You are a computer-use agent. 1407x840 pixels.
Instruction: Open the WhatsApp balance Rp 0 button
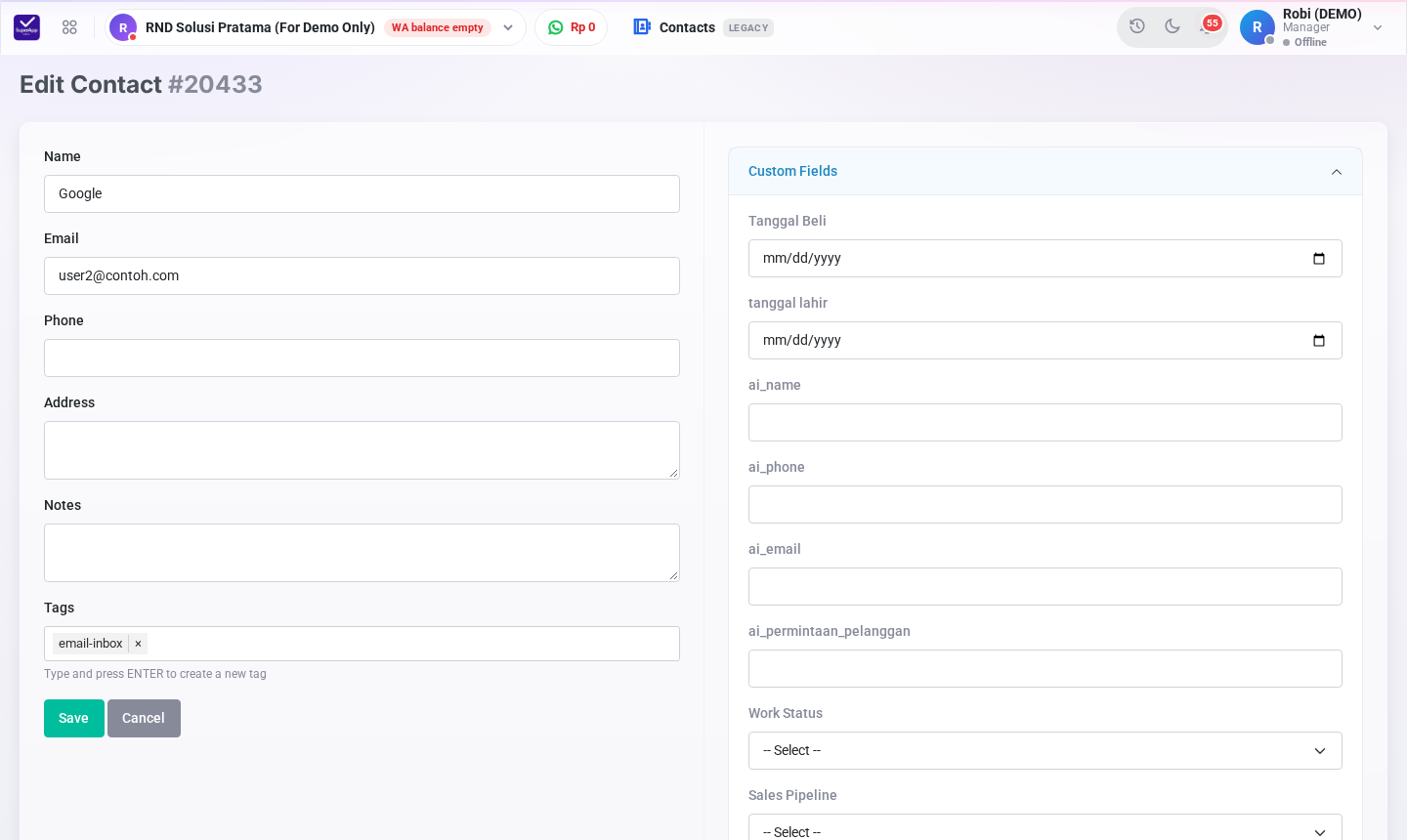572,27
